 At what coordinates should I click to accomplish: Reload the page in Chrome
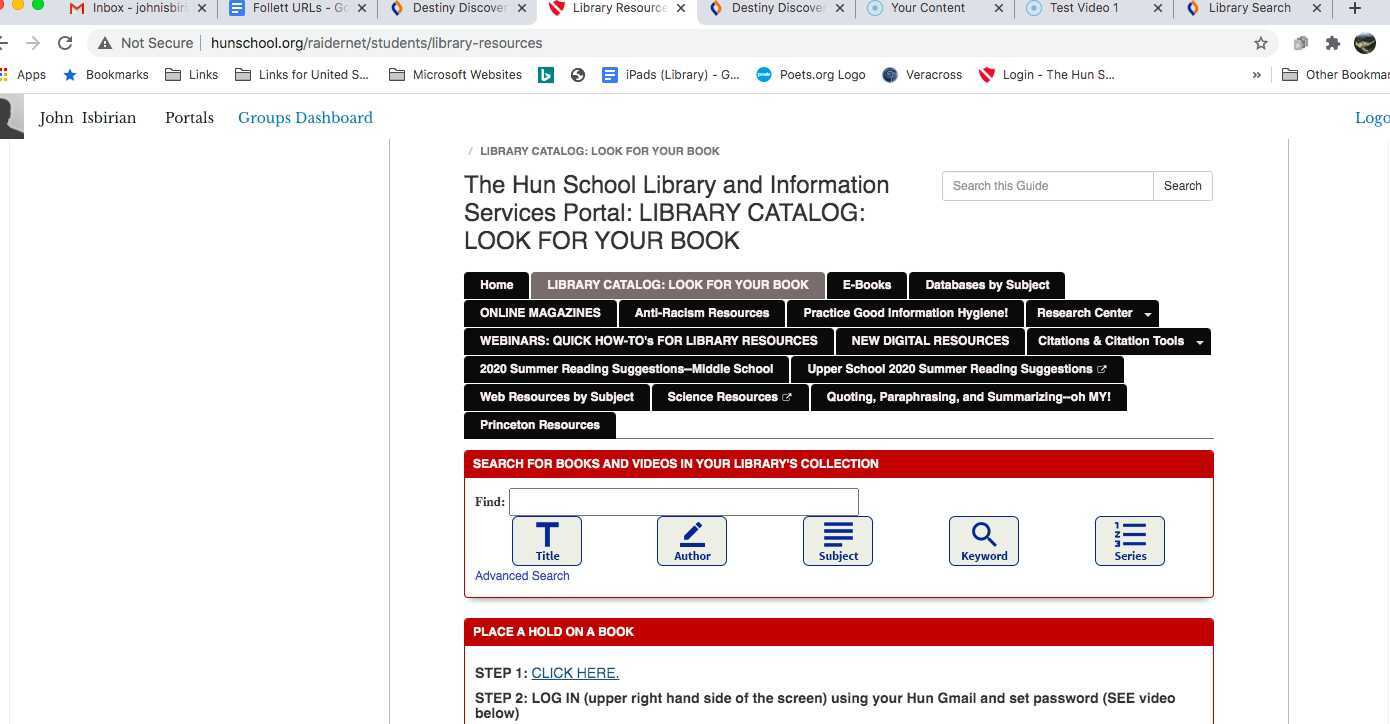coord(65,43)
